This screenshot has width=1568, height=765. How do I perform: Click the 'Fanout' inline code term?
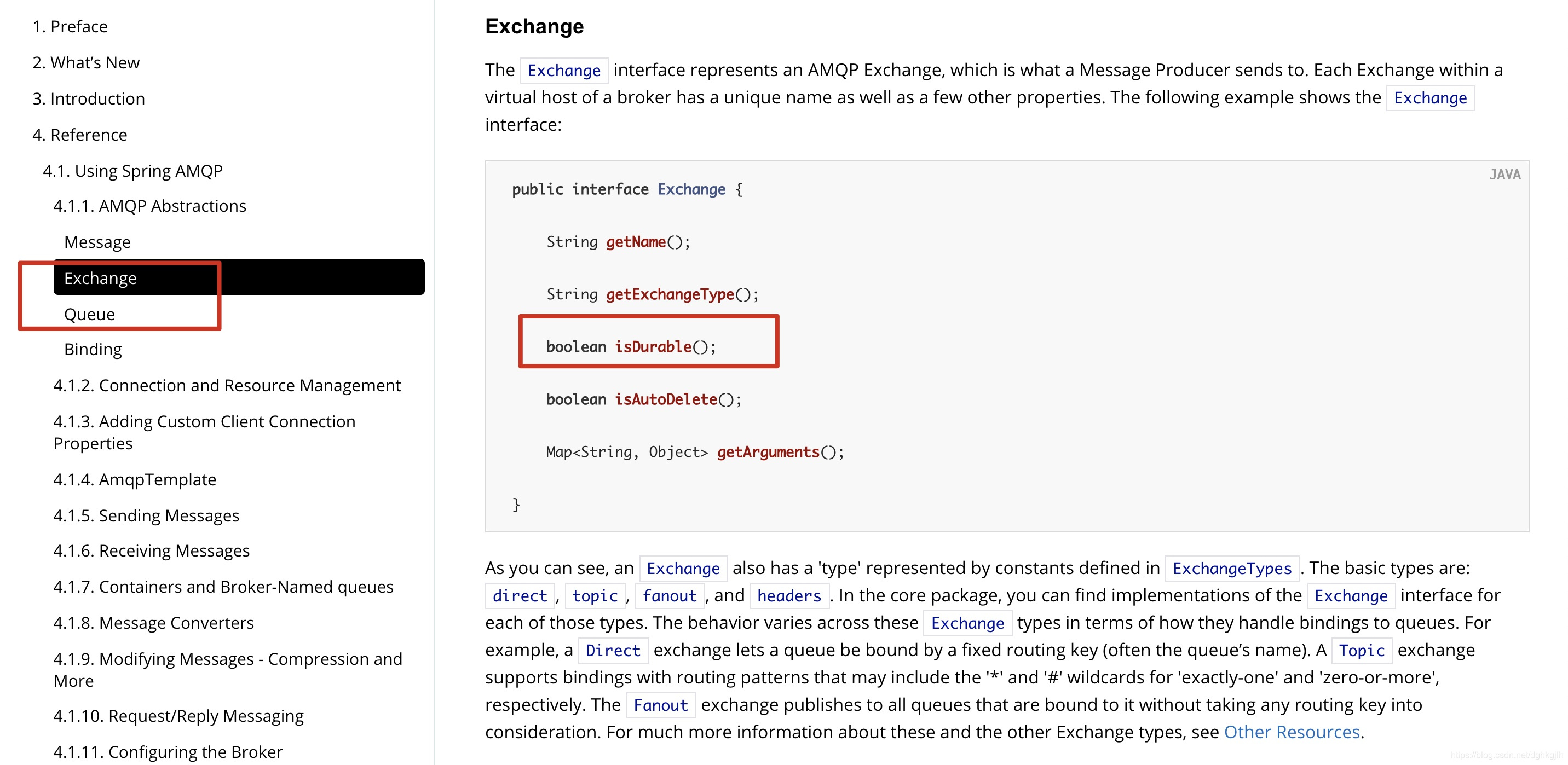pos(660,705)
